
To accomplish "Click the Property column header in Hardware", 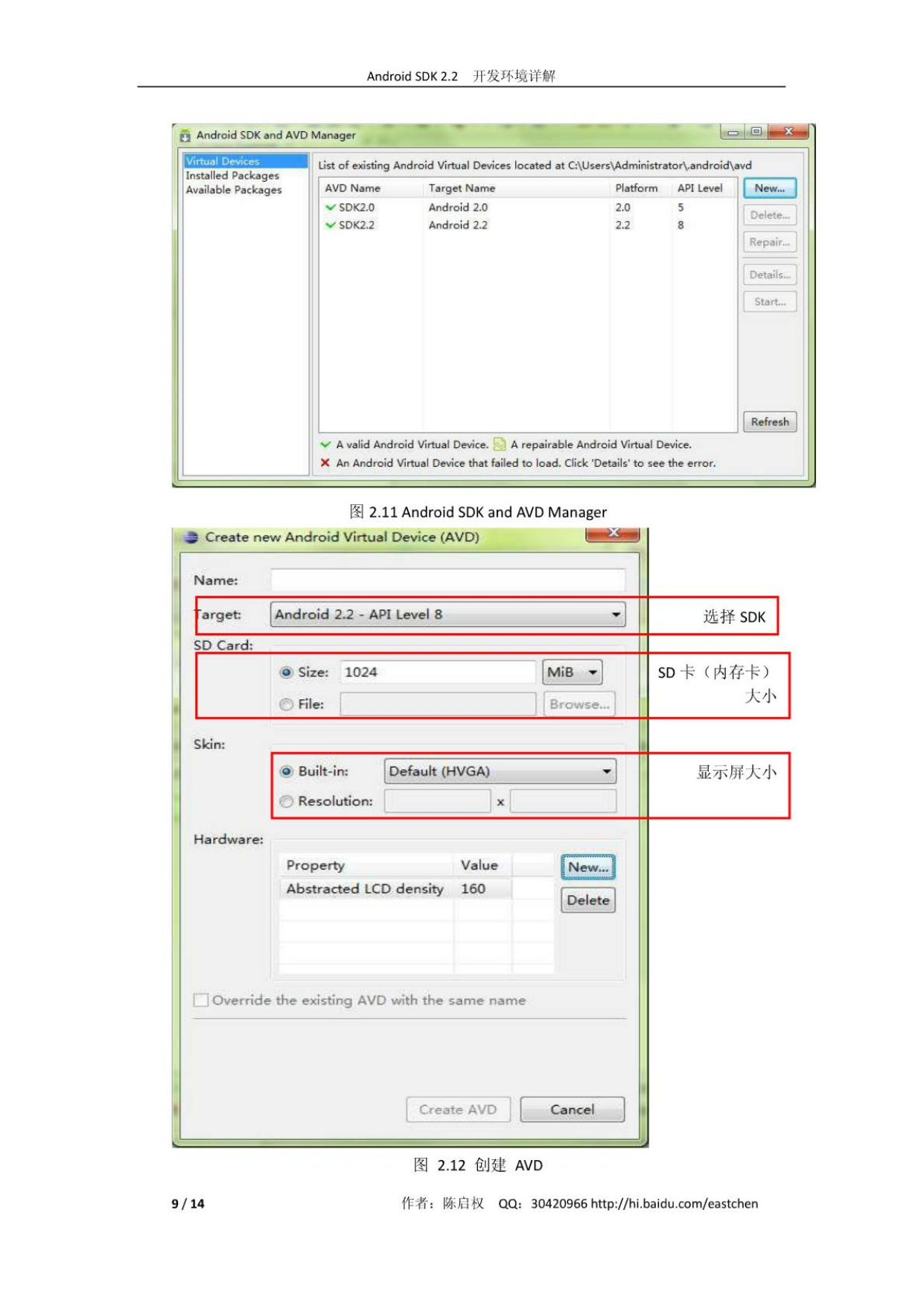I will coord(366,865).
